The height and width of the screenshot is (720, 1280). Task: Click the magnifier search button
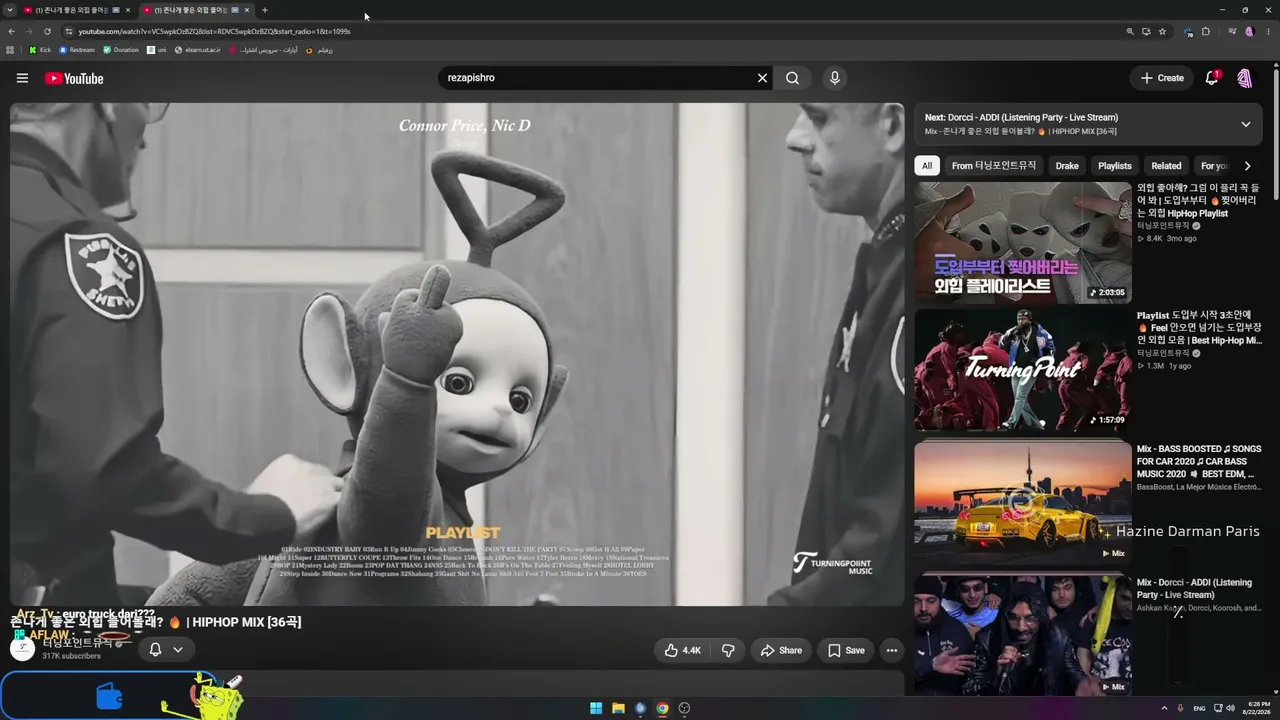[x=792, y=78]
